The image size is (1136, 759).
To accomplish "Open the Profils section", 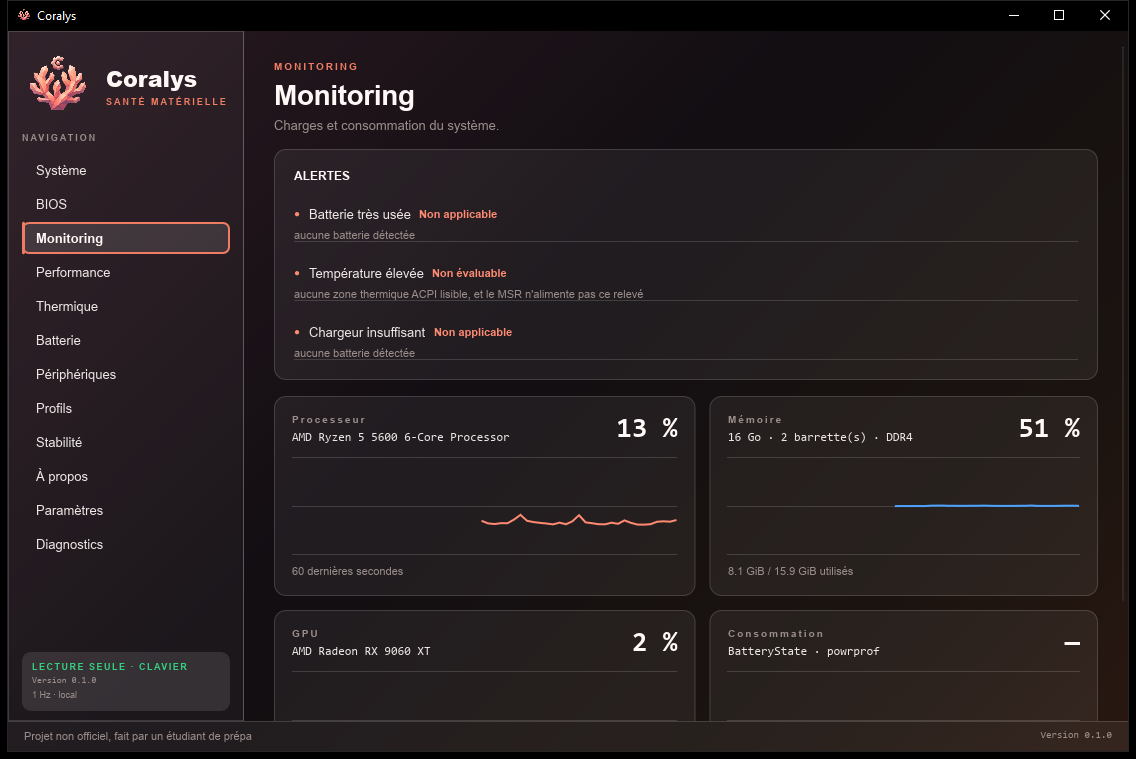I will coord(126,408).
